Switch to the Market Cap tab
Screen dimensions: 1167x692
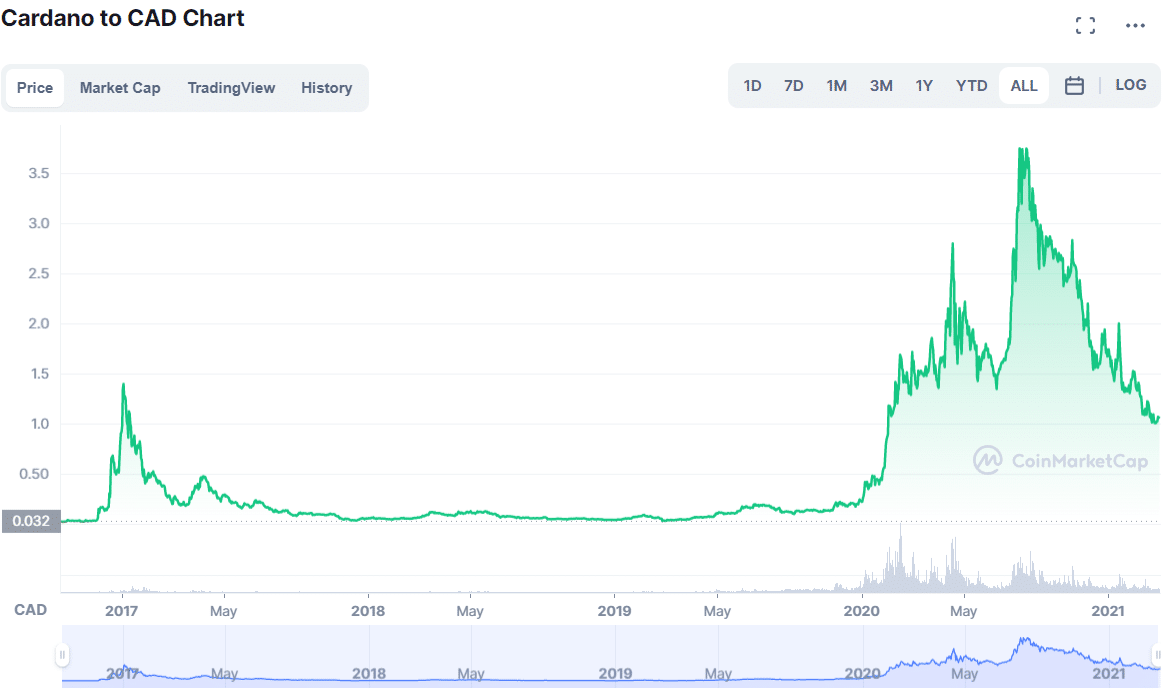pyautogui.click(x=120, y=88)
